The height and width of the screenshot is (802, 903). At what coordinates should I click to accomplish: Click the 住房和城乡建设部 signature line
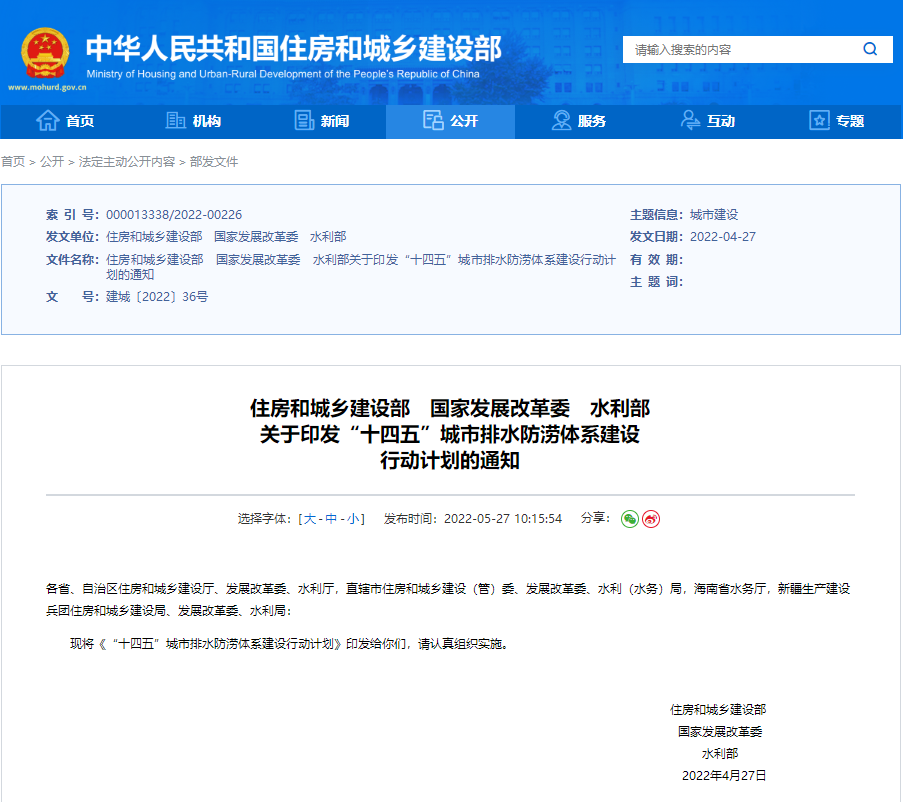click(x=718, y=710)
